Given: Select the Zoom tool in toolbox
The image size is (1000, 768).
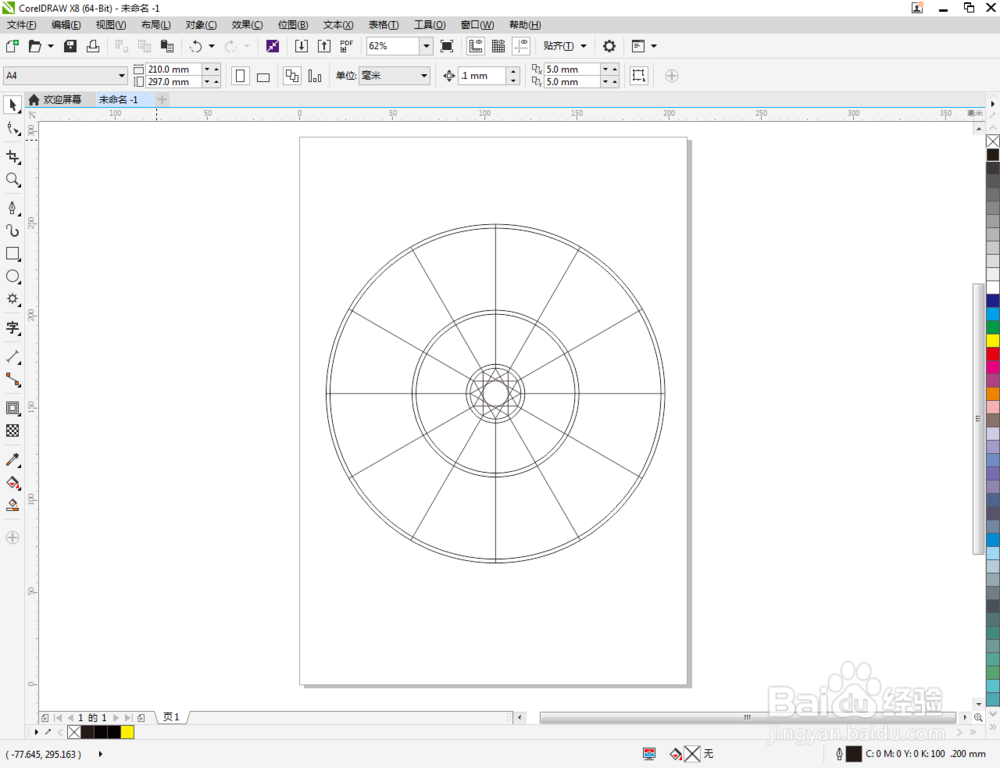Looking at the screenshot, I should pos(13,180).
